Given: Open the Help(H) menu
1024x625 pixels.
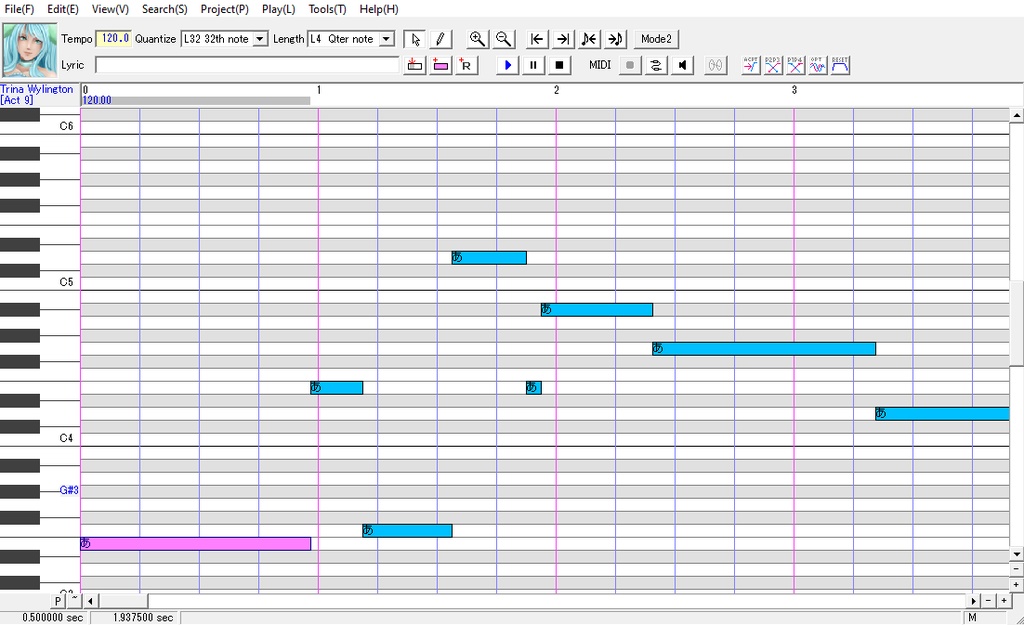Looking at the screenshot, I should (379, 9).
